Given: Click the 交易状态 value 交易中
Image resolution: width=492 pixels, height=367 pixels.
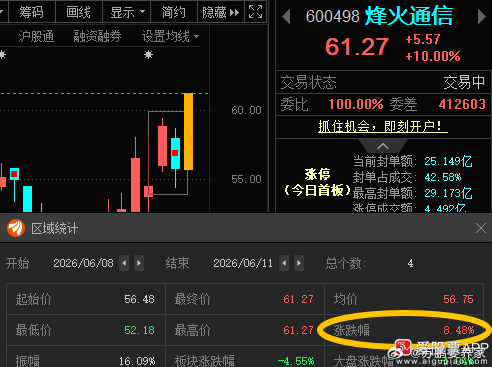Looking at the screenshot, I should [x=464, y=82].
